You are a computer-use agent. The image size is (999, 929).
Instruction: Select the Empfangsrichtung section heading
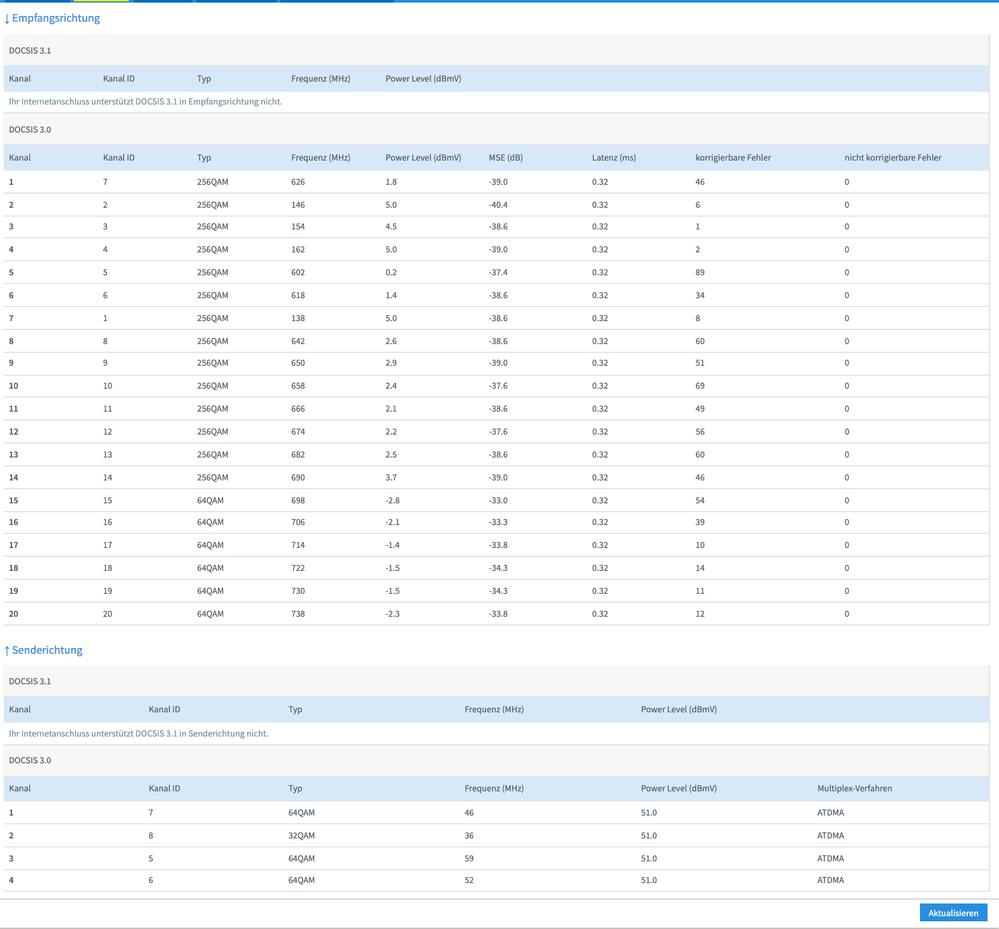pyautogui.click(x=56, y=18)
